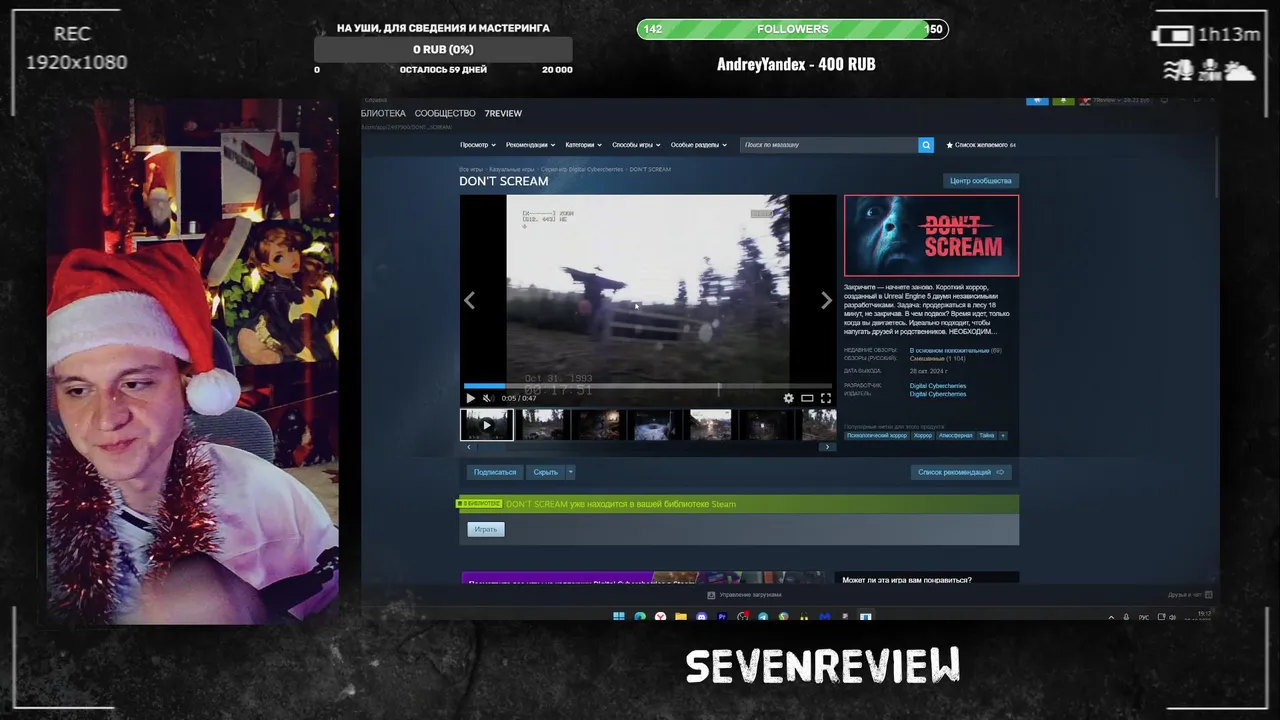Click the Играть play button
Viewport: 1280px width, 720px height.
coord(486,529)
